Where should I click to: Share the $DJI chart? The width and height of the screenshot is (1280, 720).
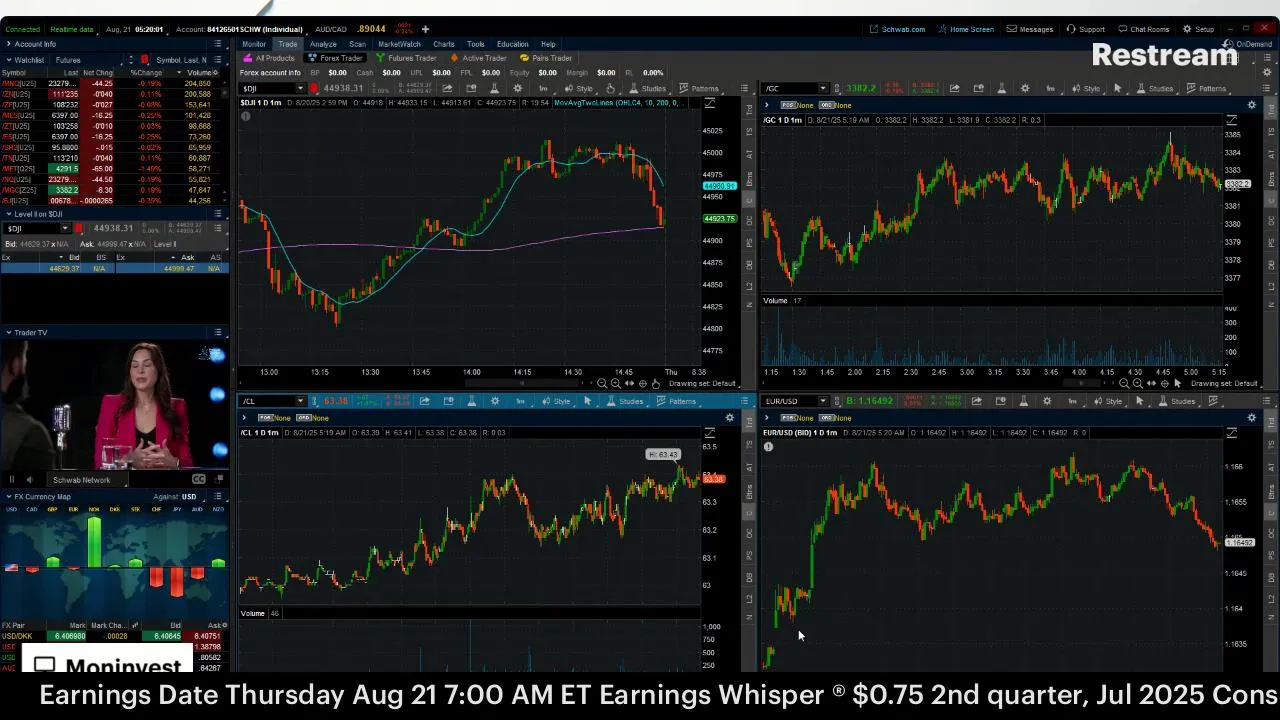445,88
